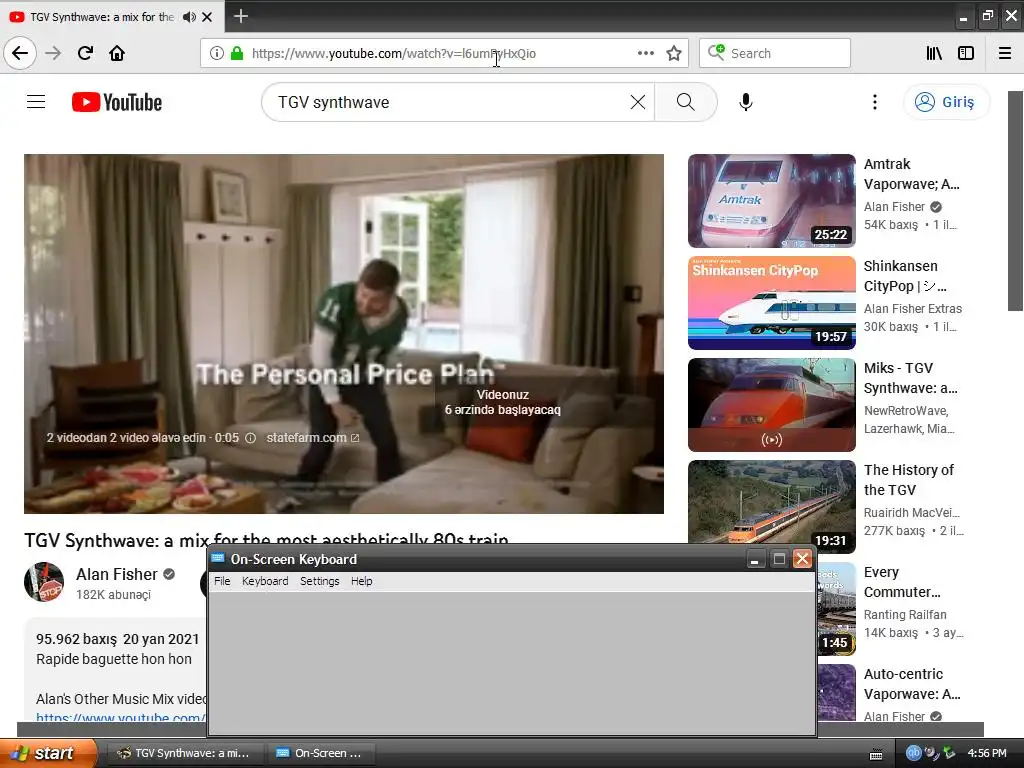Image resolution: width=1024 pixels, height=768 pixels.
Task: Sign in with the Giriş button
Action: point(946,102)
